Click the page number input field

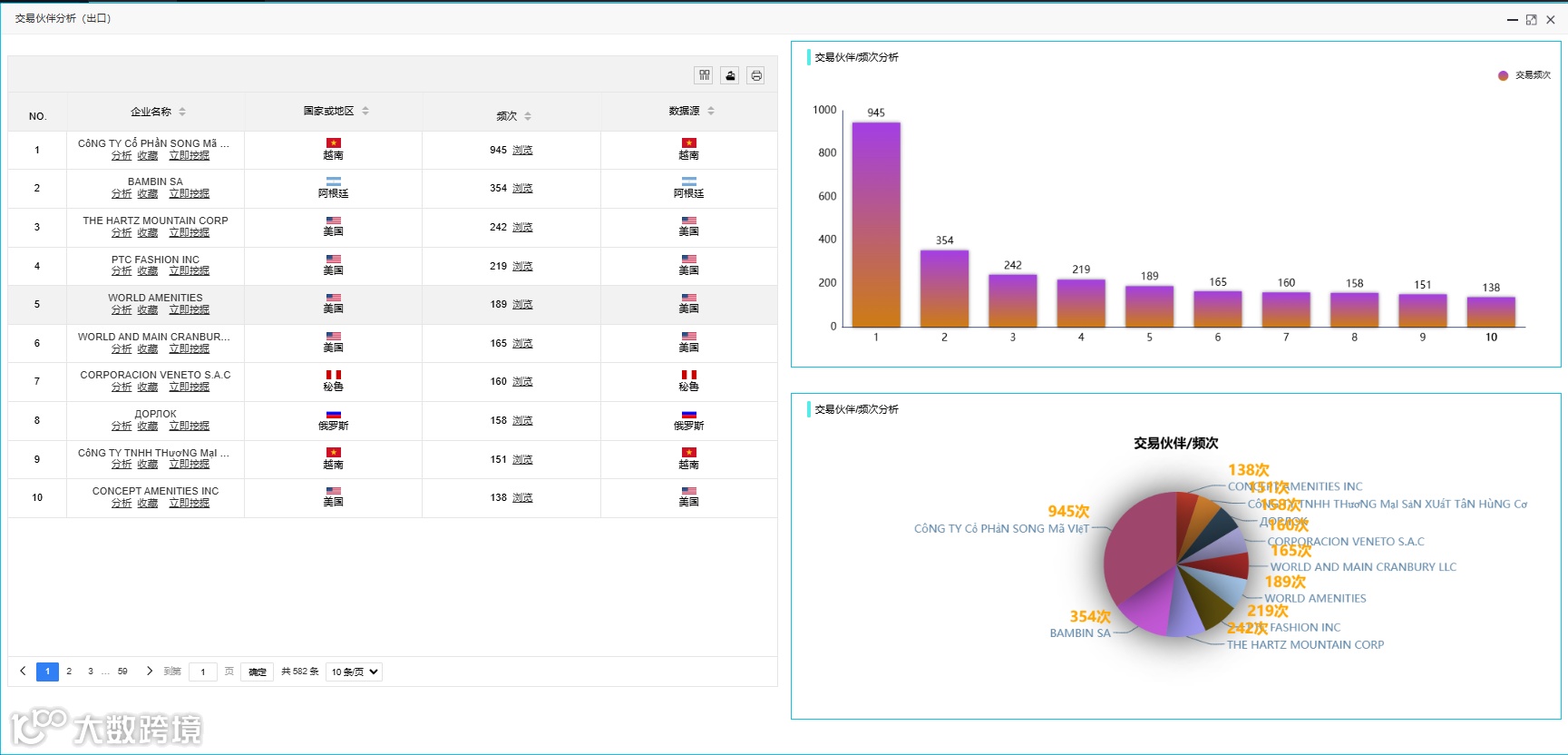[203, 672]
